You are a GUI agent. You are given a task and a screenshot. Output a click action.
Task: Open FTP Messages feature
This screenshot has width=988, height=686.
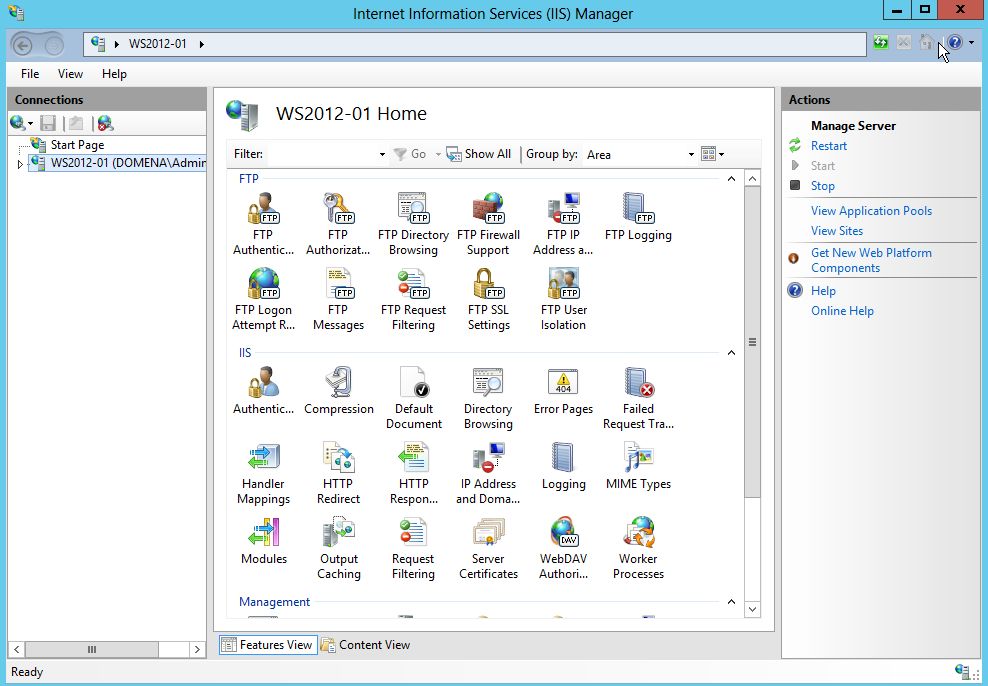click(338, 299)
